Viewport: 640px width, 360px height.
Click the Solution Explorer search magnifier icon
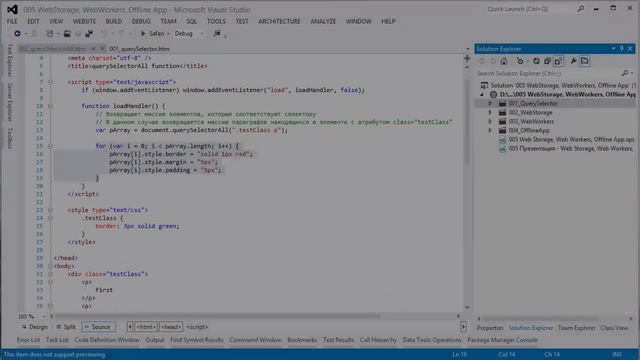pos(625,73)
